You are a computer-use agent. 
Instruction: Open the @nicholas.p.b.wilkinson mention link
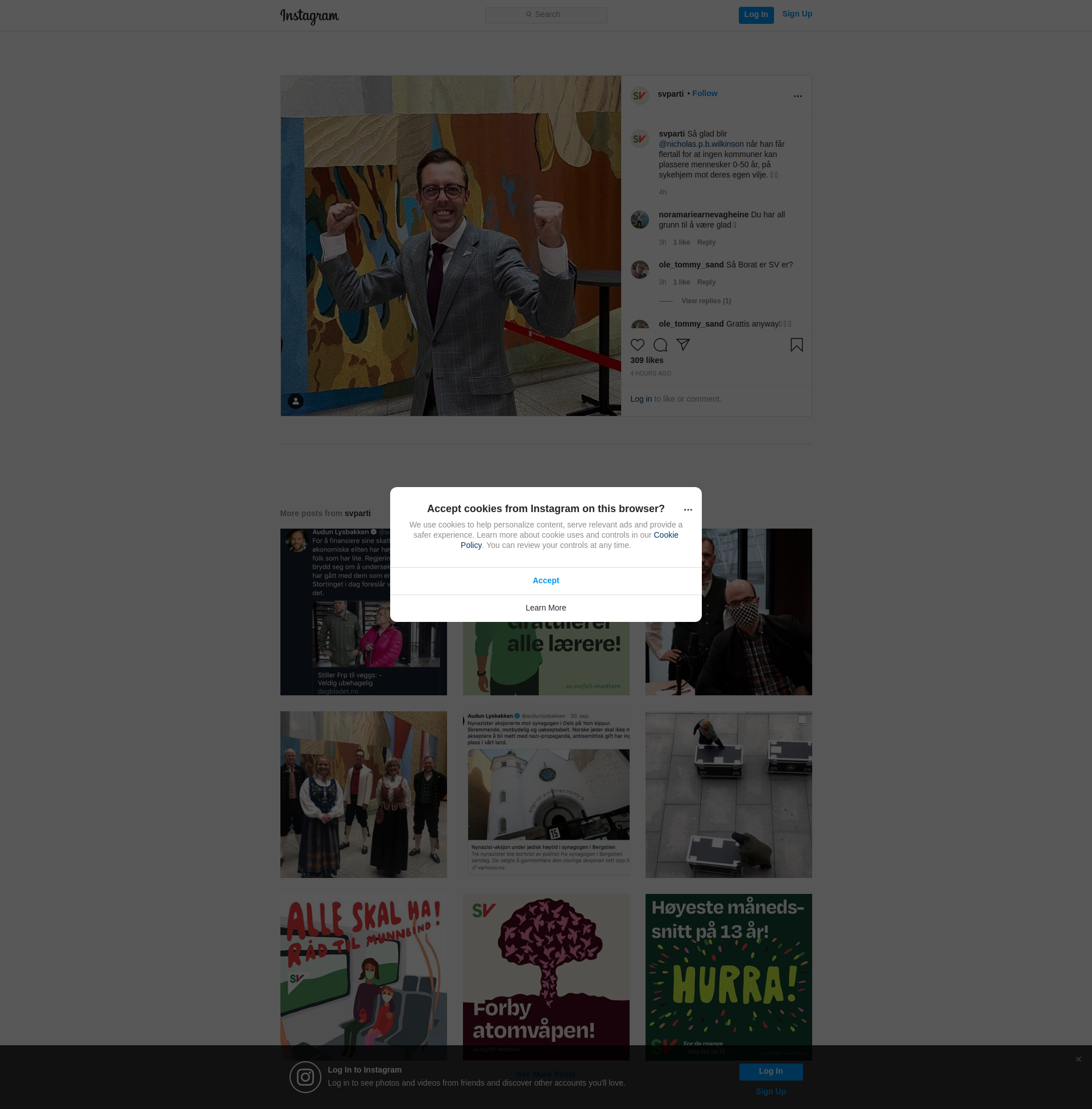(701, 144)
